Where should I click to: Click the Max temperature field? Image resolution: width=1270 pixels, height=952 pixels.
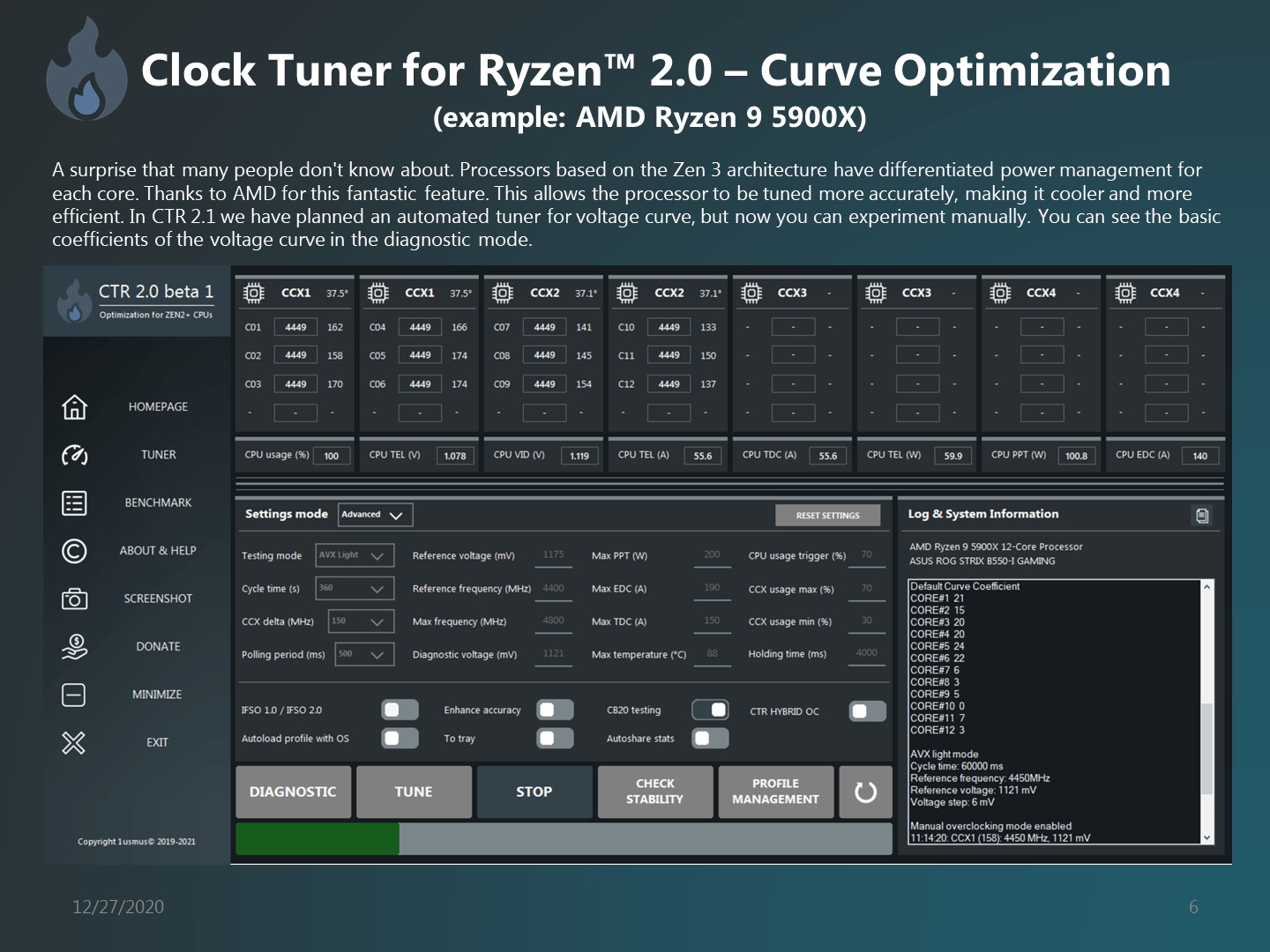coord(711,654)
